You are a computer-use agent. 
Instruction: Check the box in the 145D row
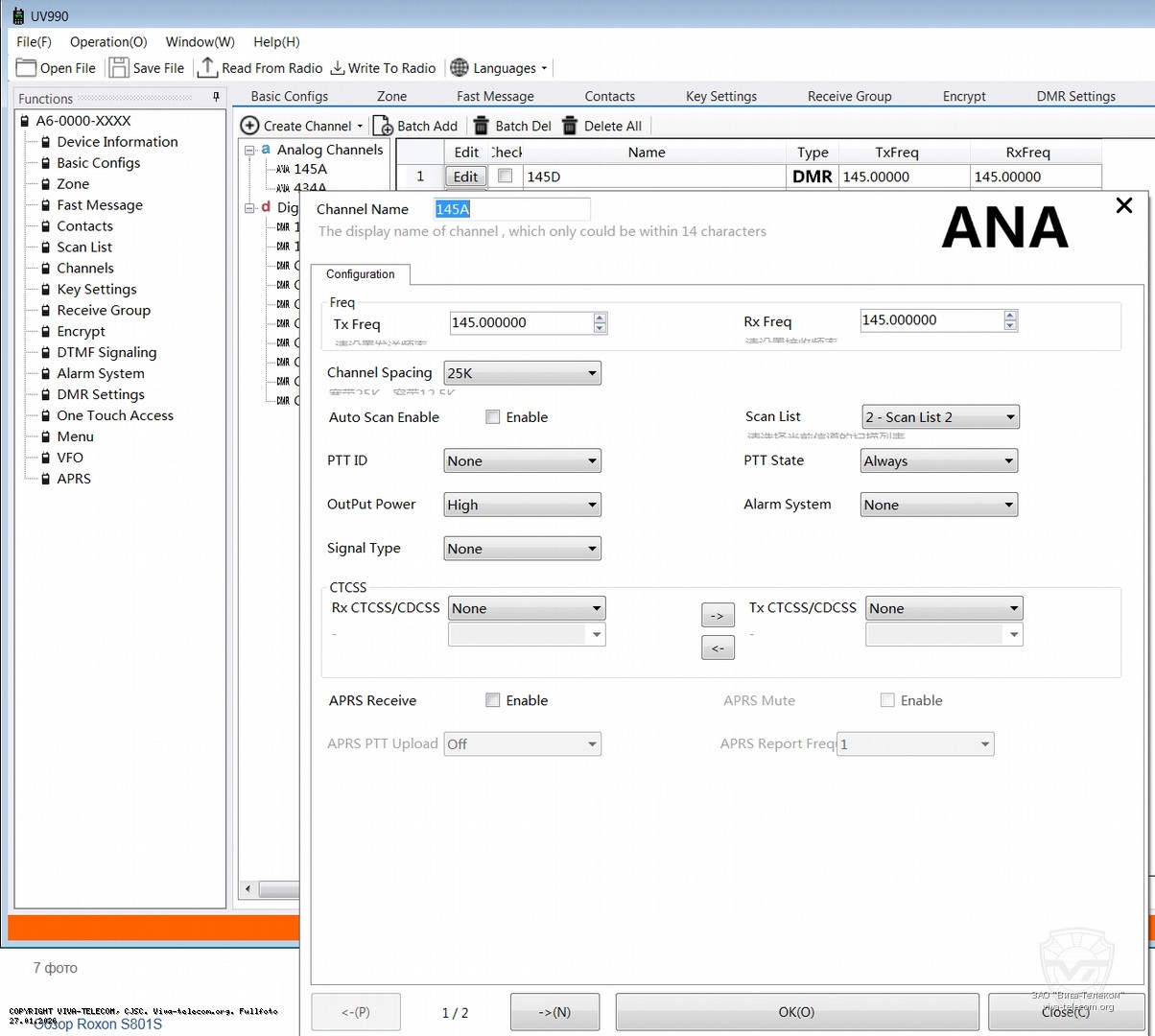506,176
